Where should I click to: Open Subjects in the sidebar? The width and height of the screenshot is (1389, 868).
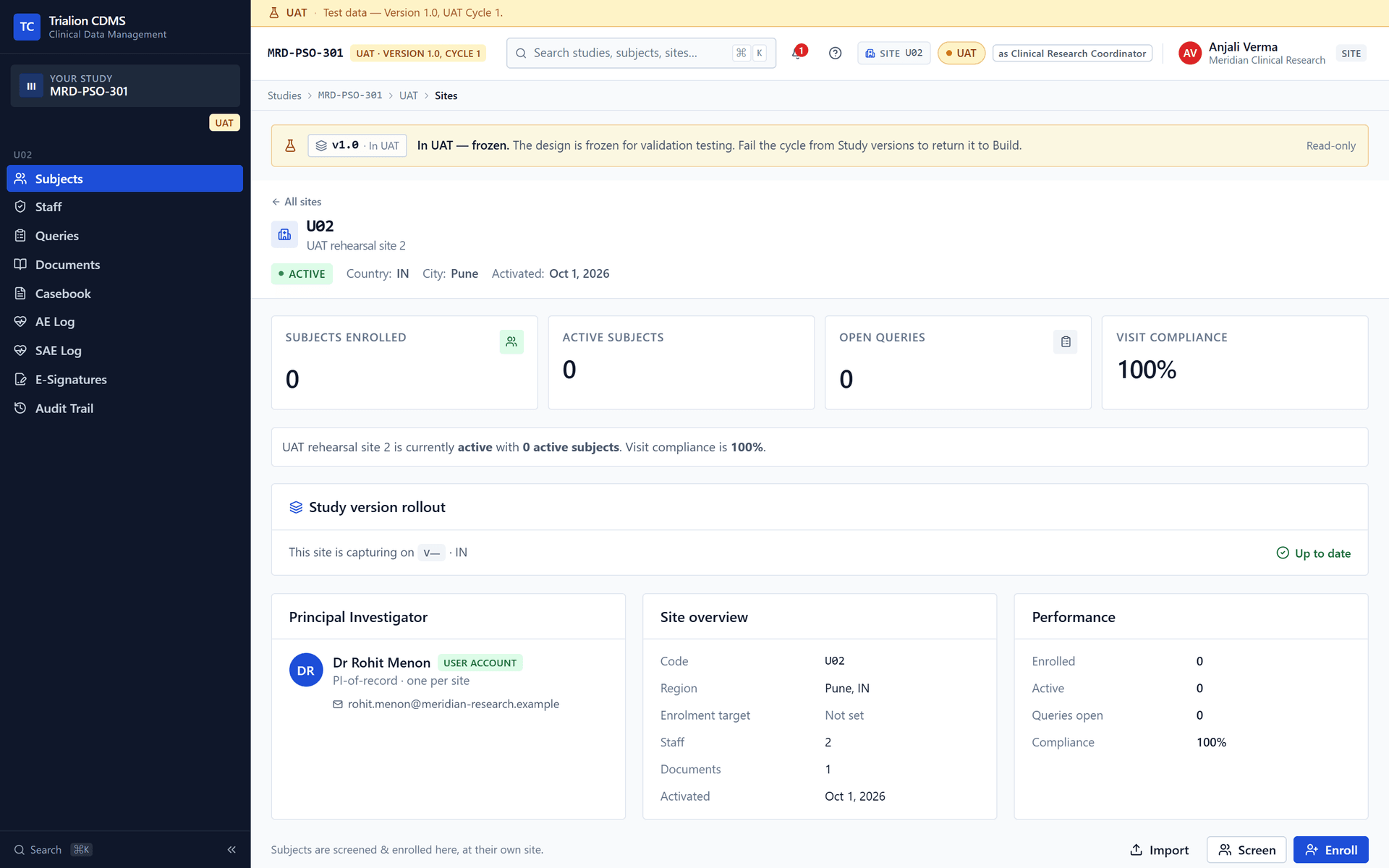coord(124,179)
